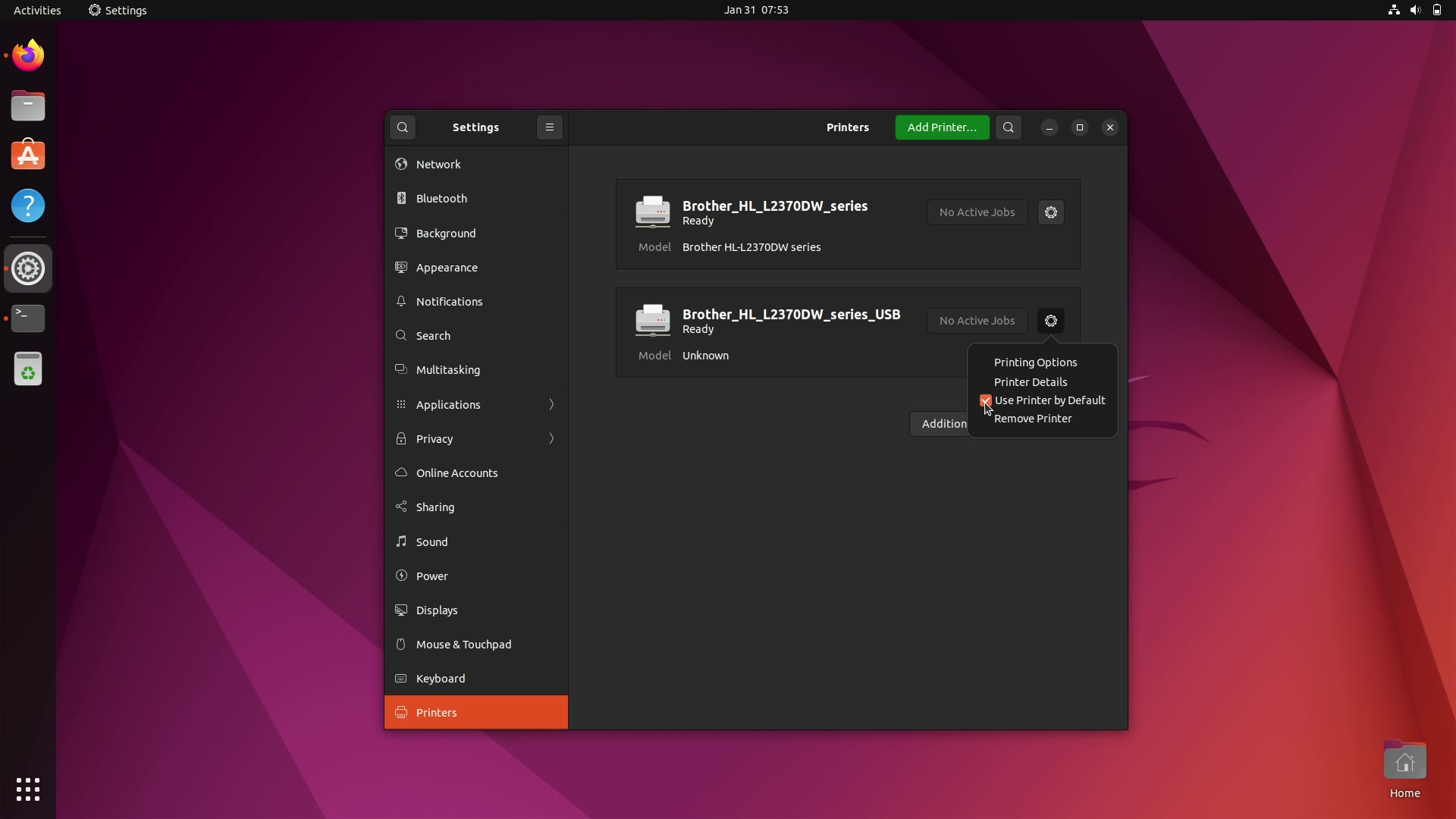Image resolution: width=1456 pixels, height=819 pixels.
Task: Click the Settings gear dock icon
Action: [x=28, y=268]
